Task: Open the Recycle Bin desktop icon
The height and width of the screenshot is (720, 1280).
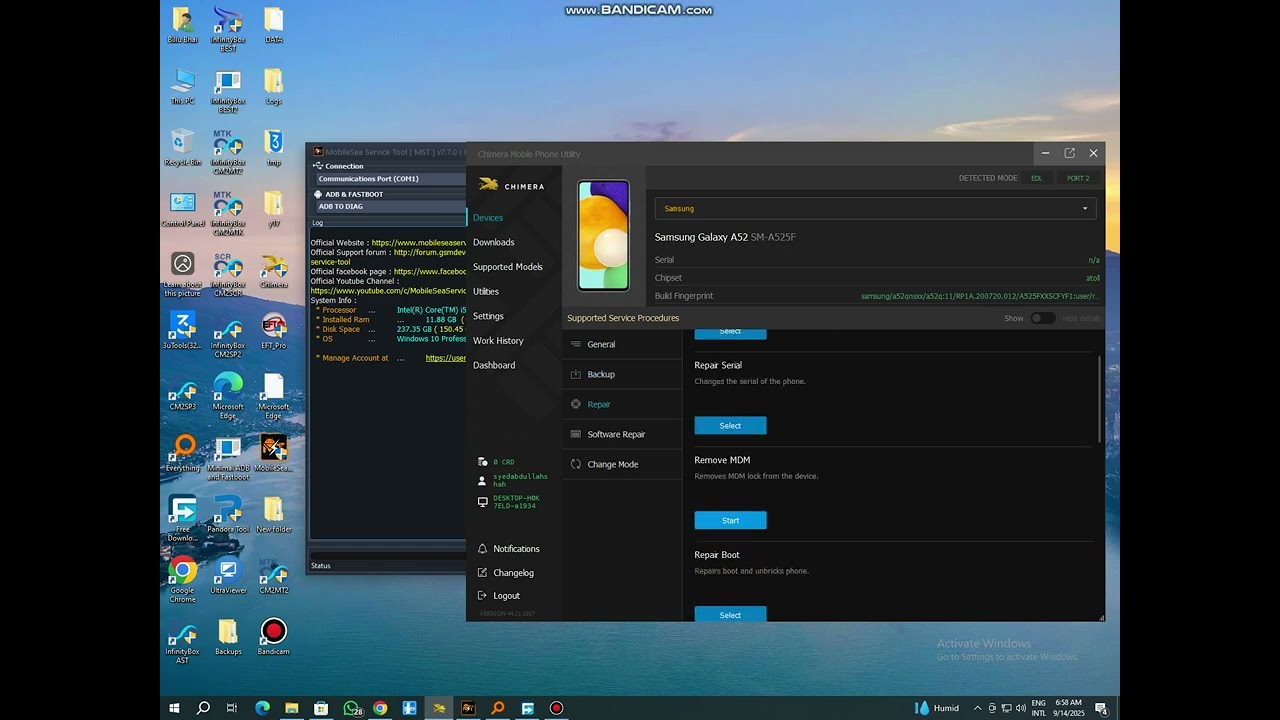Action: 182,147
